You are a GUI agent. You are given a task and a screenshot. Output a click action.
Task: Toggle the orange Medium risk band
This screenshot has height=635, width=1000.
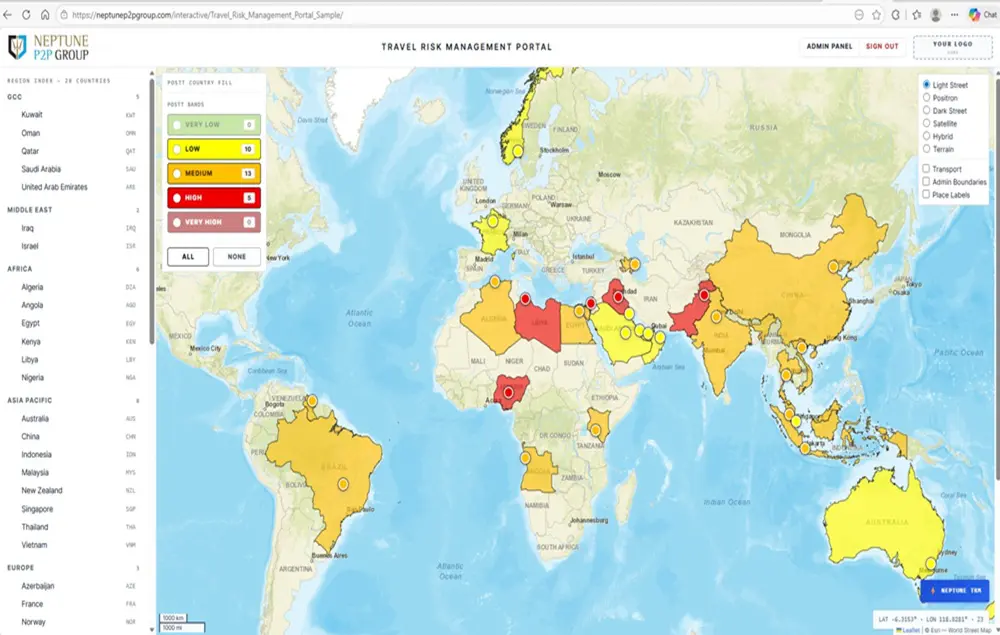pyautogui.click(x=214, y=173)
